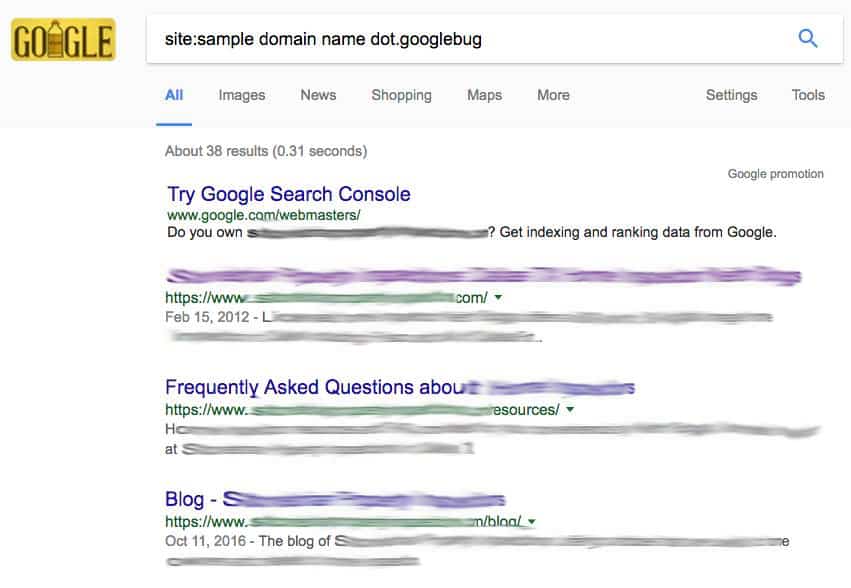Focus the search query input field
This screenshot has height=588, width=851.
pos(467,39)
